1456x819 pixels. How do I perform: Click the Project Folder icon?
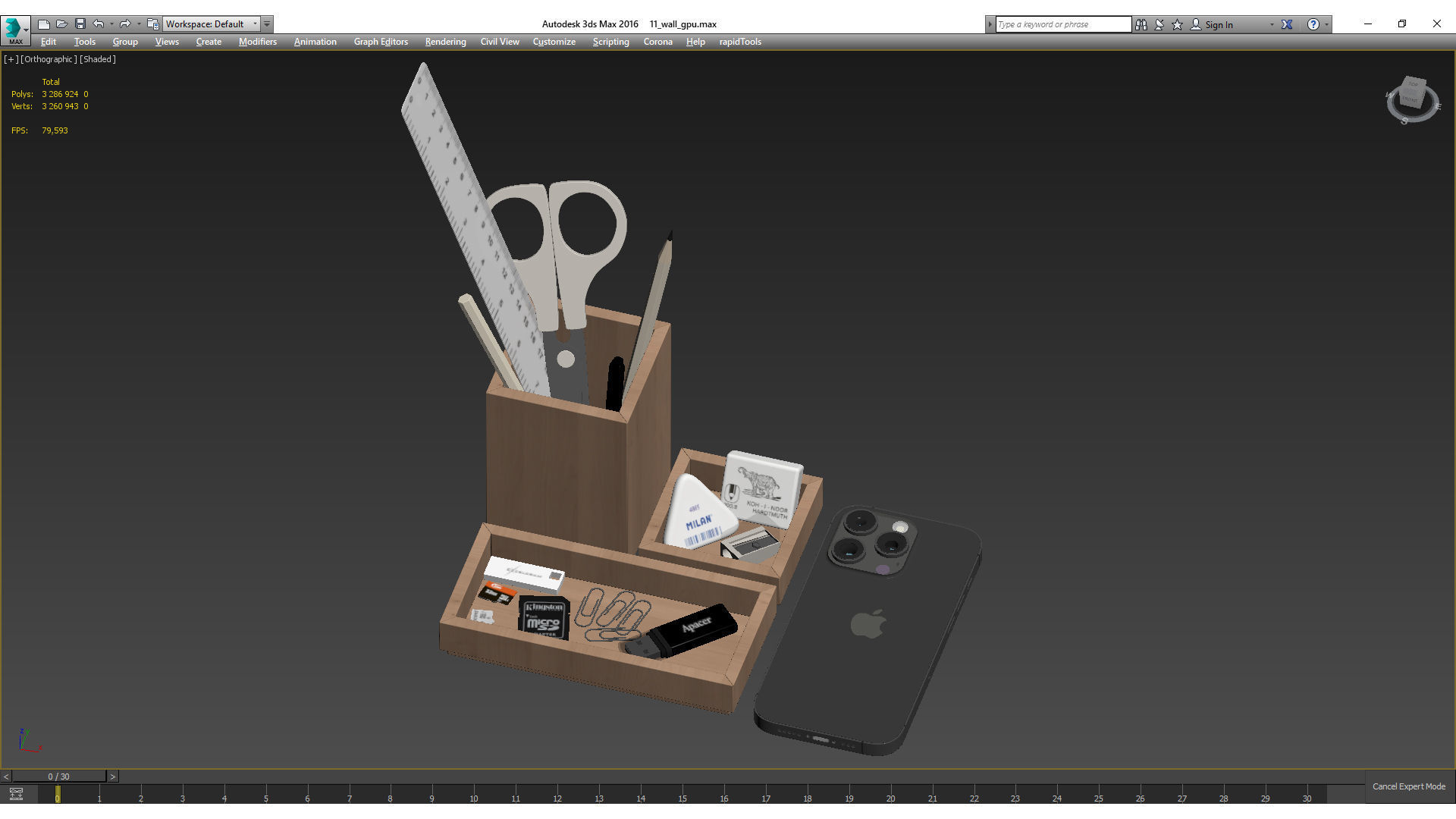(x=152, y=24)
